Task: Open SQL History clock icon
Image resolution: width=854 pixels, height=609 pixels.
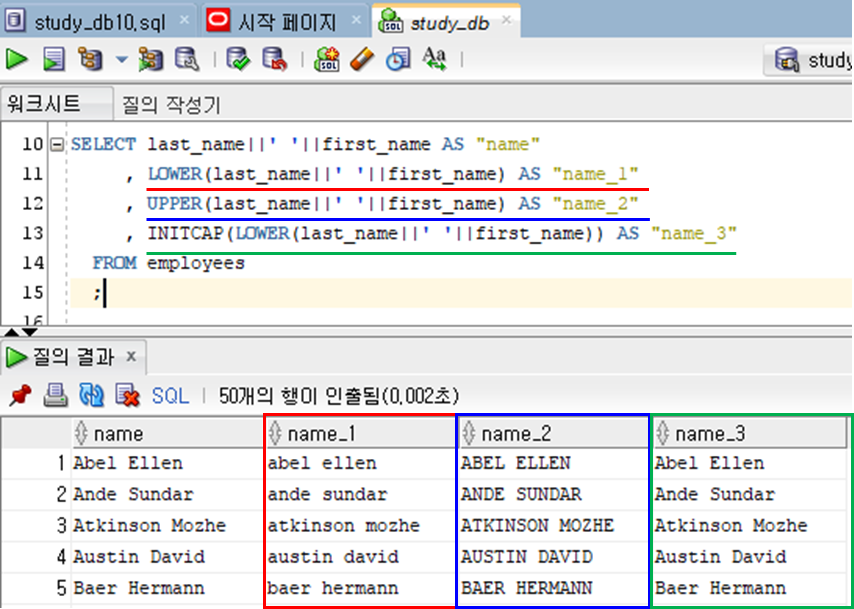Action: tap(398, 59)
